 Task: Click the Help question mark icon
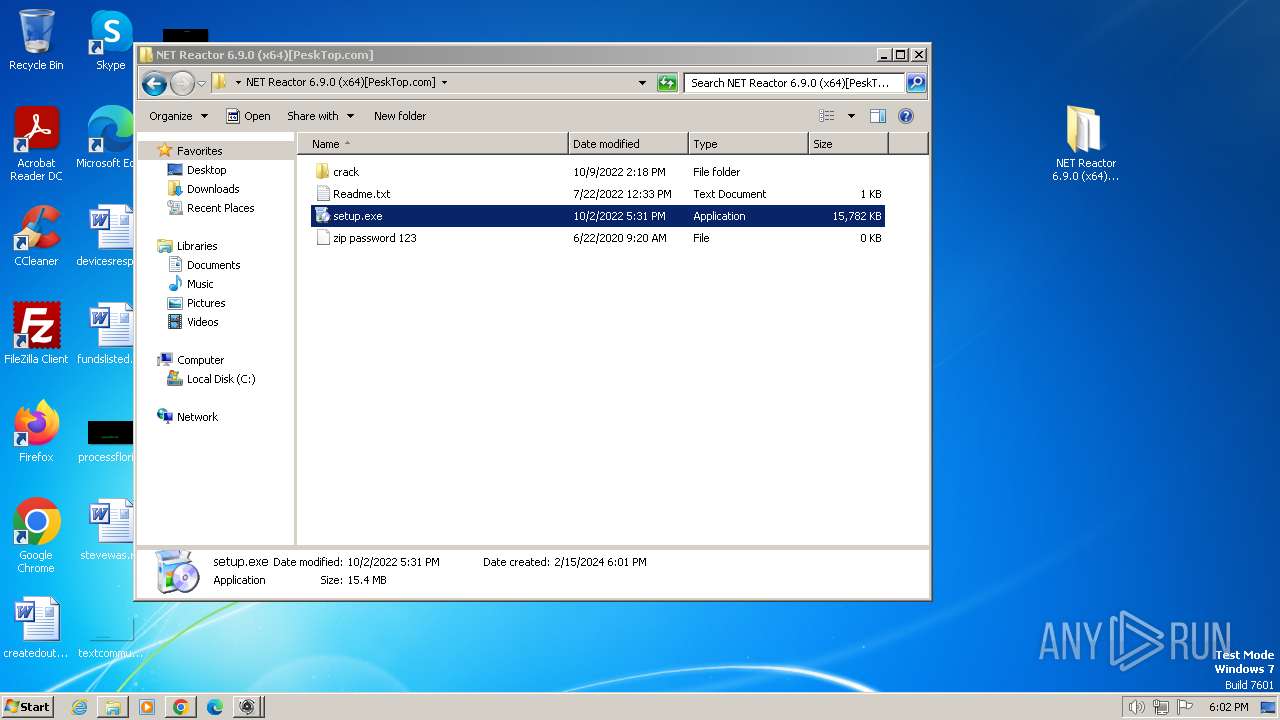pos(906,116)
